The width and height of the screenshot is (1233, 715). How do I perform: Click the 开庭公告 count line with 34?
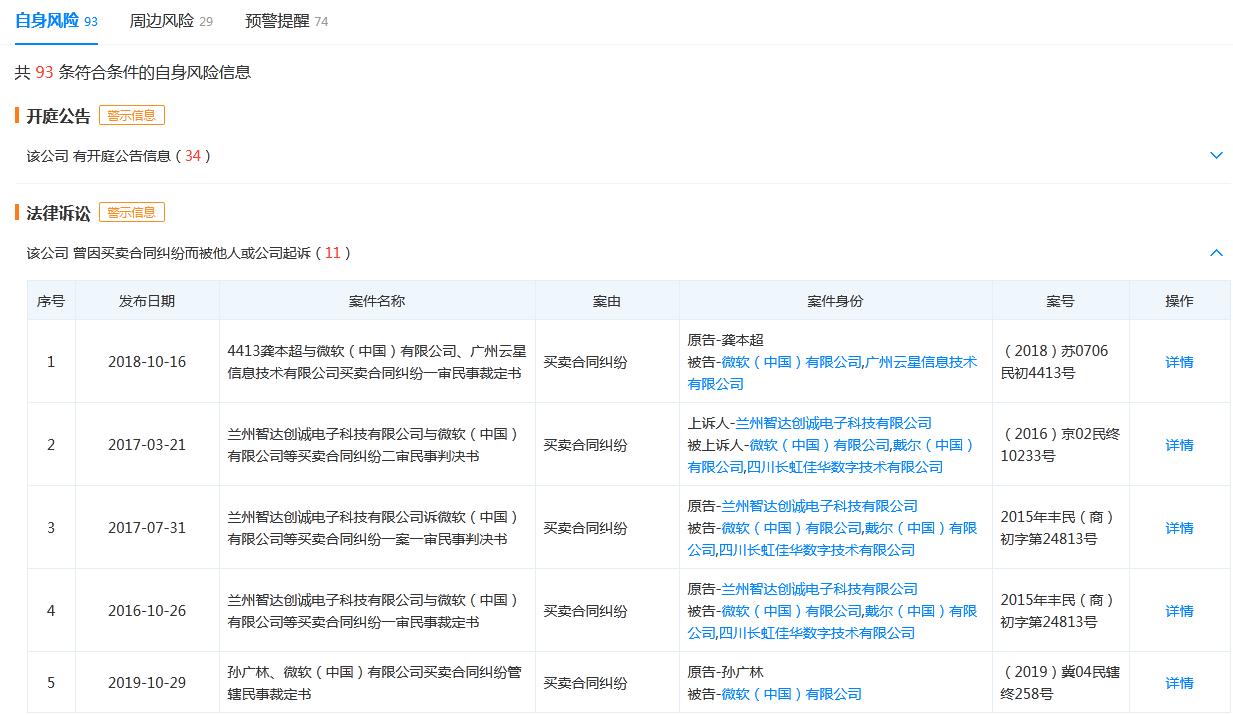[x=119, y=156]
